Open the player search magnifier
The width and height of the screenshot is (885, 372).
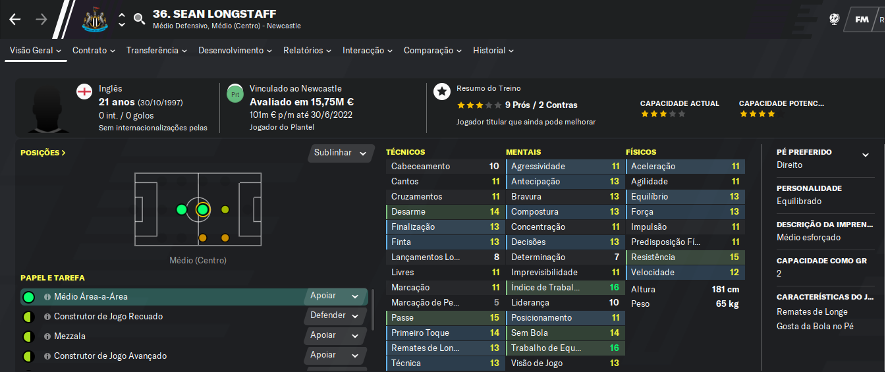(x=139, y=20)
